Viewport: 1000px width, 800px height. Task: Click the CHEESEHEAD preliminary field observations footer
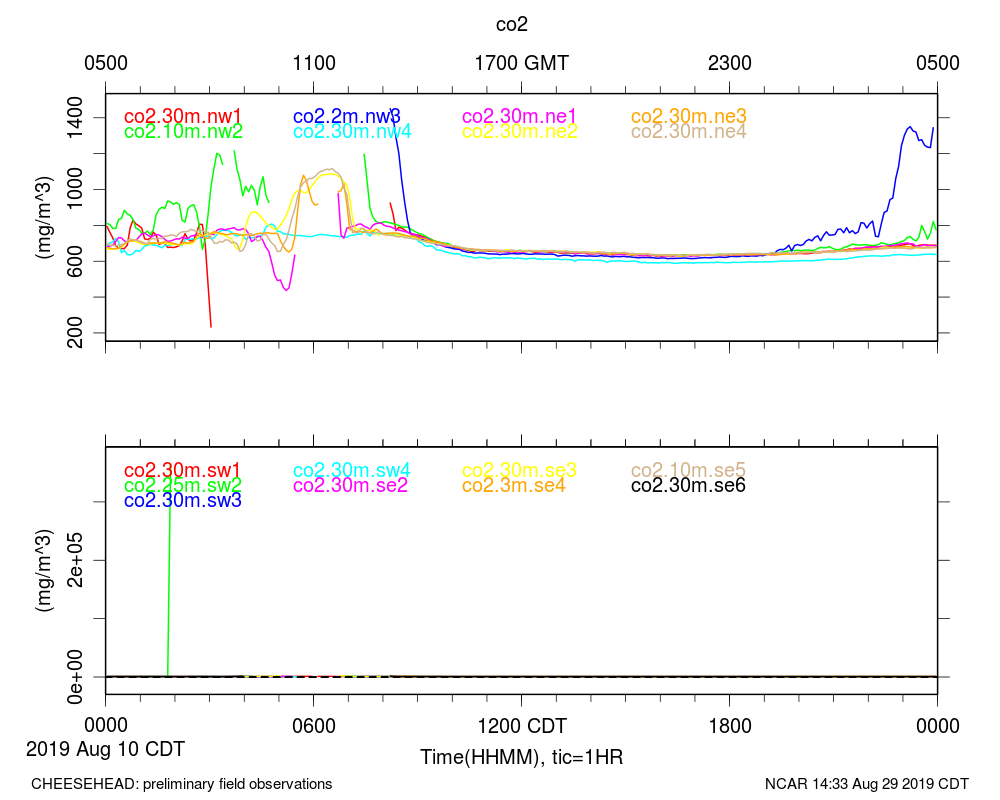[182, 784]
